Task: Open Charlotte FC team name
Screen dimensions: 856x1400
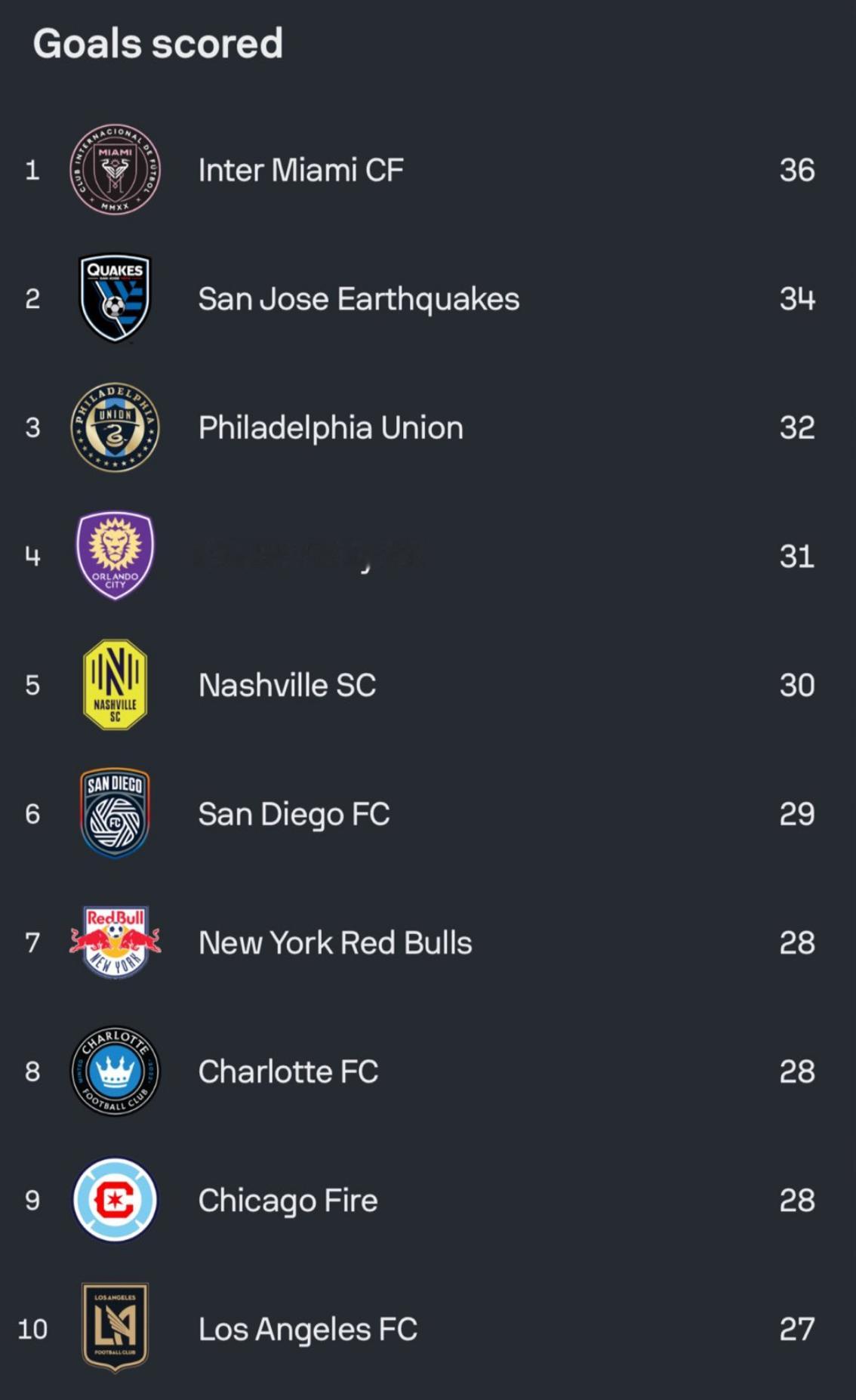Action: 288,1072
